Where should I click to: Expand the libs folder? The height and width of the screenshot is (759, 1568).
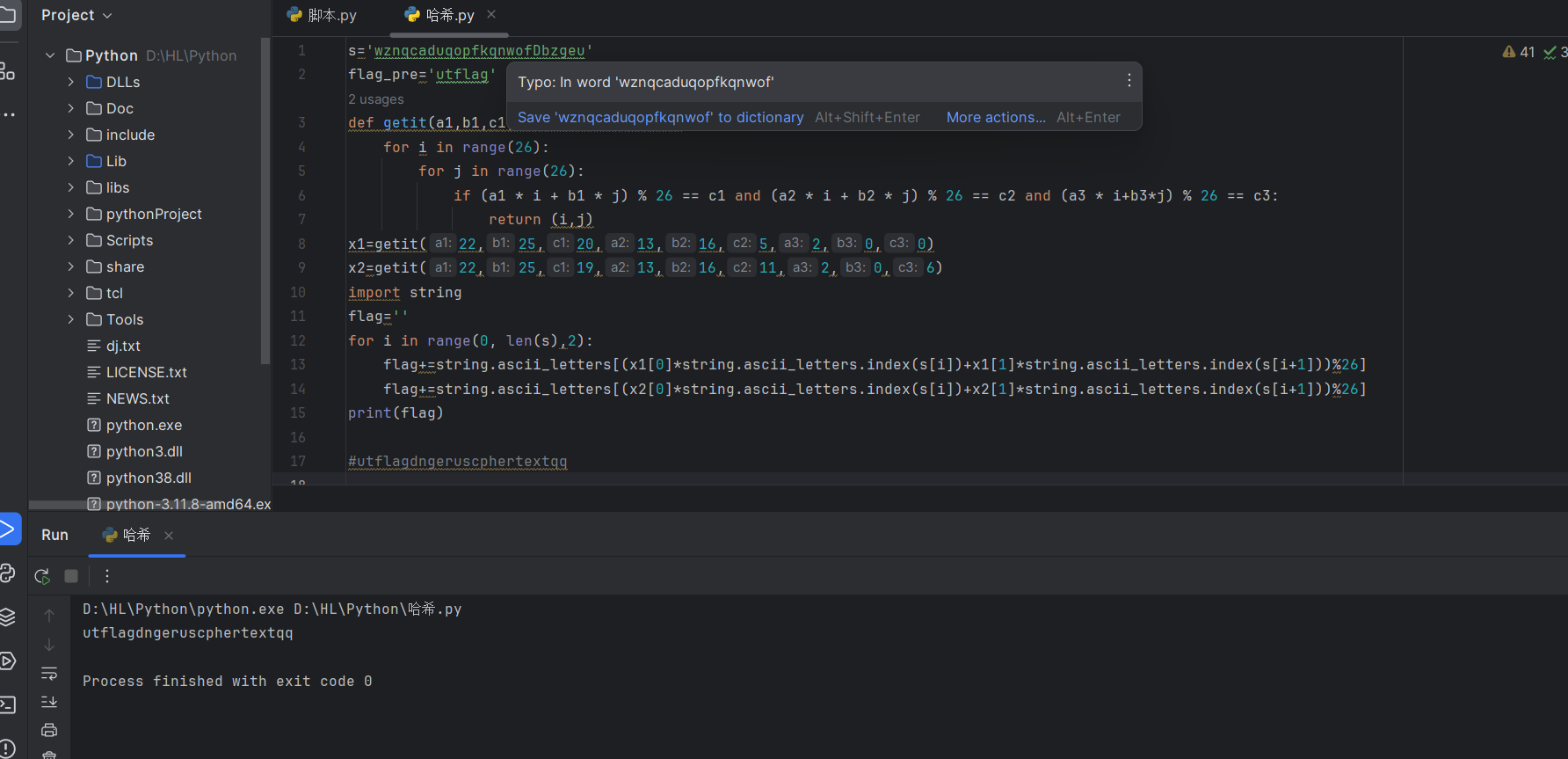coord(71,187)
